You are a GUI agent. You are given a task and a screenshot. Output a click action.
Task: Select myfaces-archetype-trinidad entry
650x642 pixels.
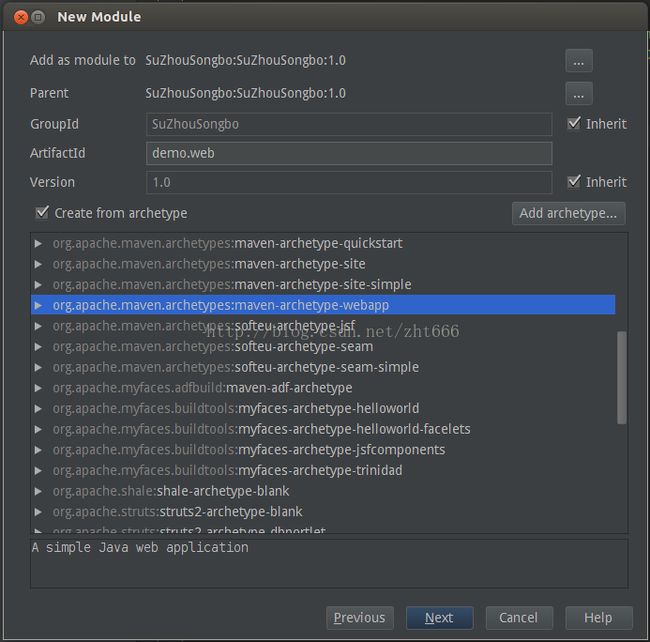coord(227,470)
